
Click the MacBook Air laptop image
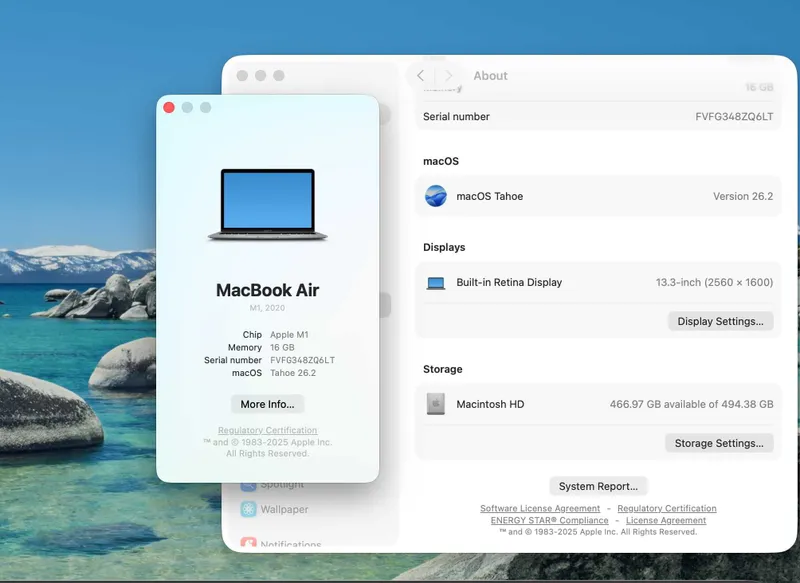[x=267, y=205]
